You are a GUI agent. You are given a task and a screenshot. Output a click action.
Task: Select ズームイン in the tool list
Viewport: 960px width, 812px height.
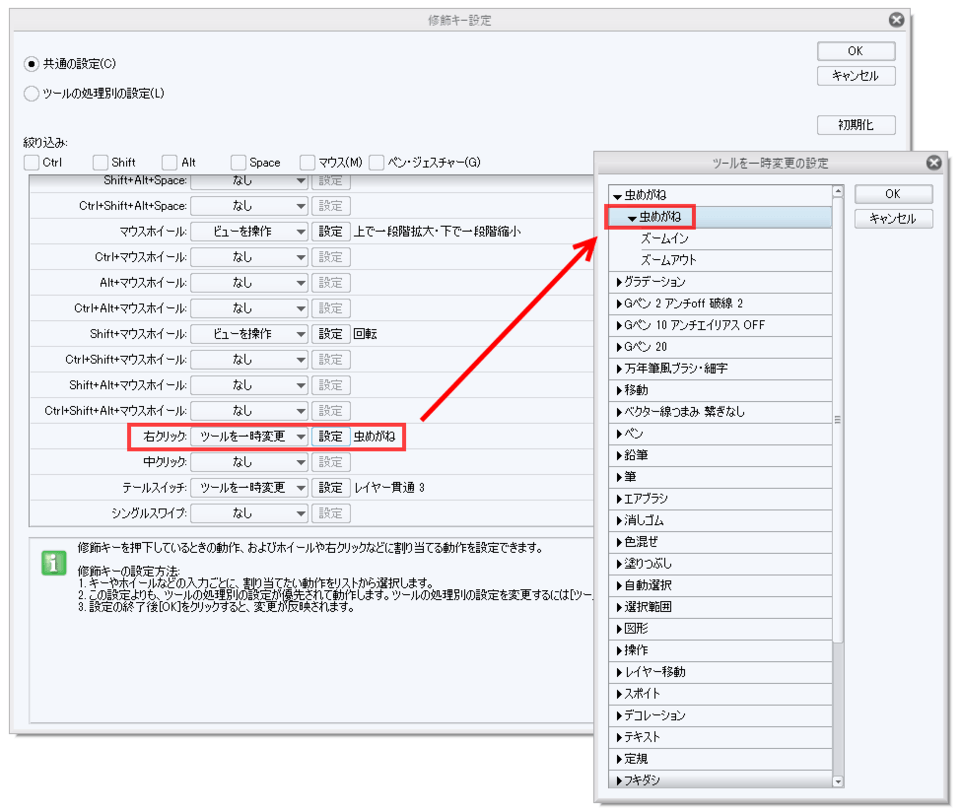click(678, 239)
